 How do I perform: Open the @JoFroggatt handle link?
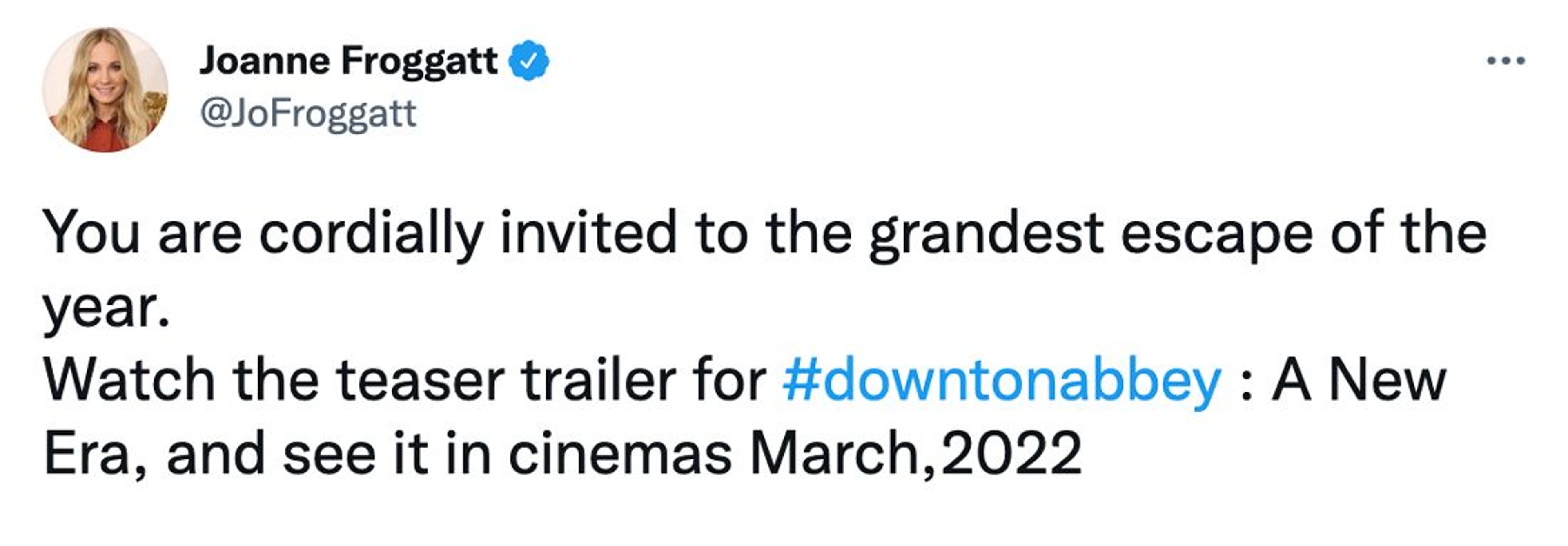[308, 113]
